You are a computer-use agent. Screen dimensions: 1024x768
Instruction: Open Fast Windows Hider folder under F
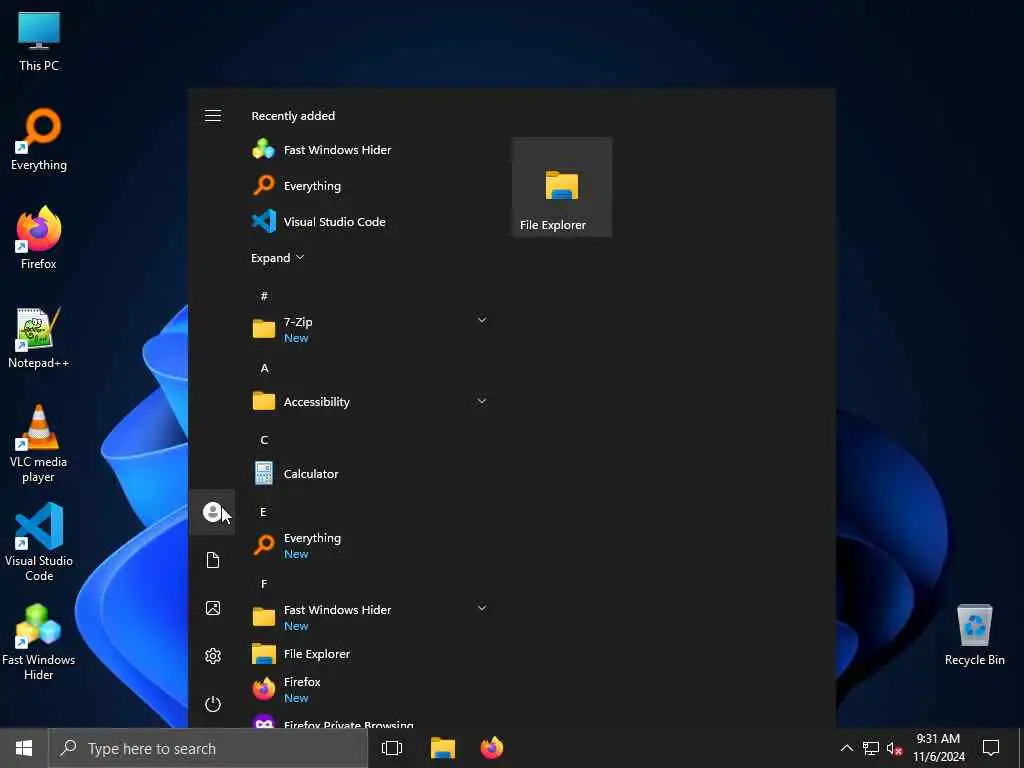pyautogui.click(x=370, y=617)
